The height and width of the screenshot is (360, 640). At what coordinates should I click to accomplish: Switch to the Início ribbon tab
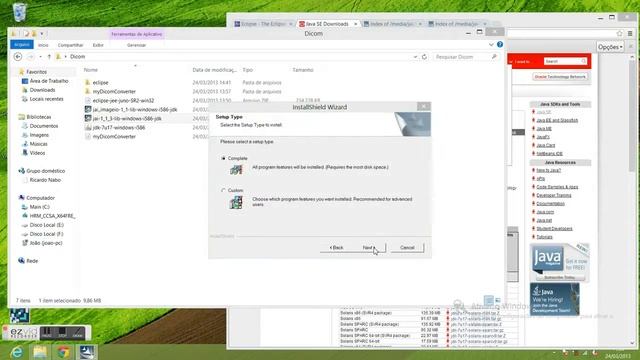[x=43, y=45]
